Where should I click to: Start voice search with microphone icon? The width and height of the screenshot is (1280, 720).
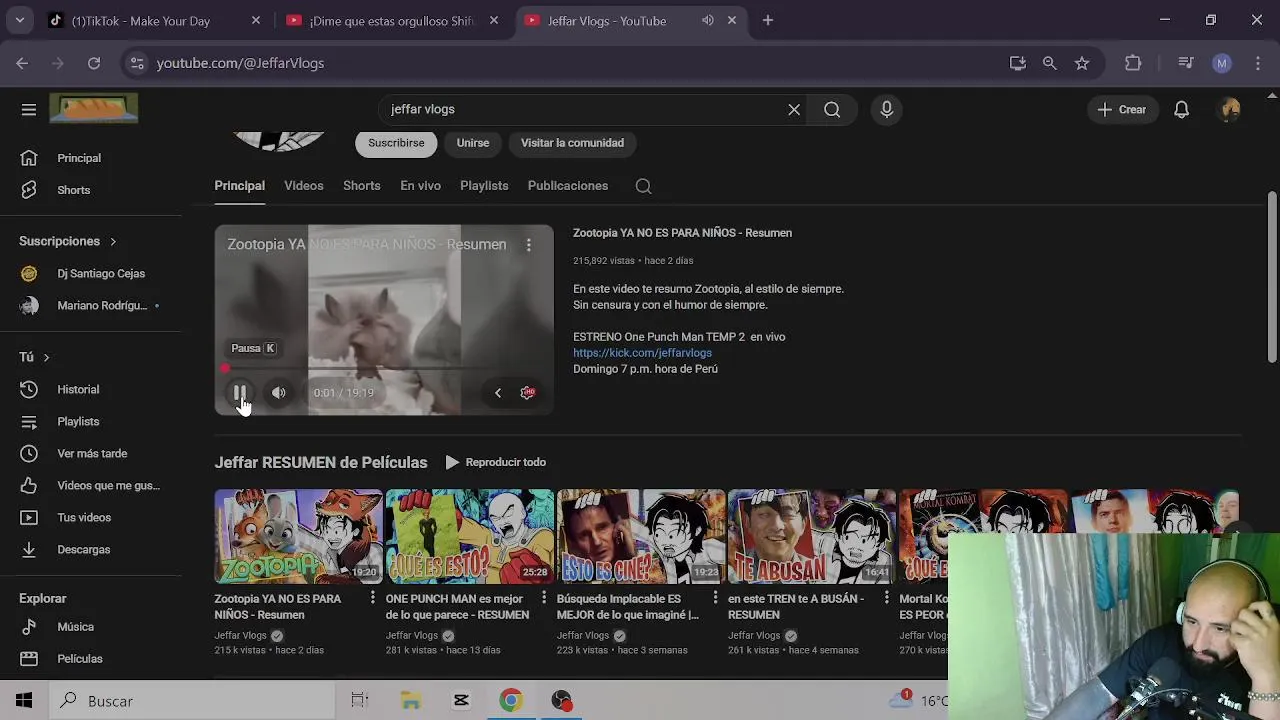pyautogui.click(x=886, y=110)
